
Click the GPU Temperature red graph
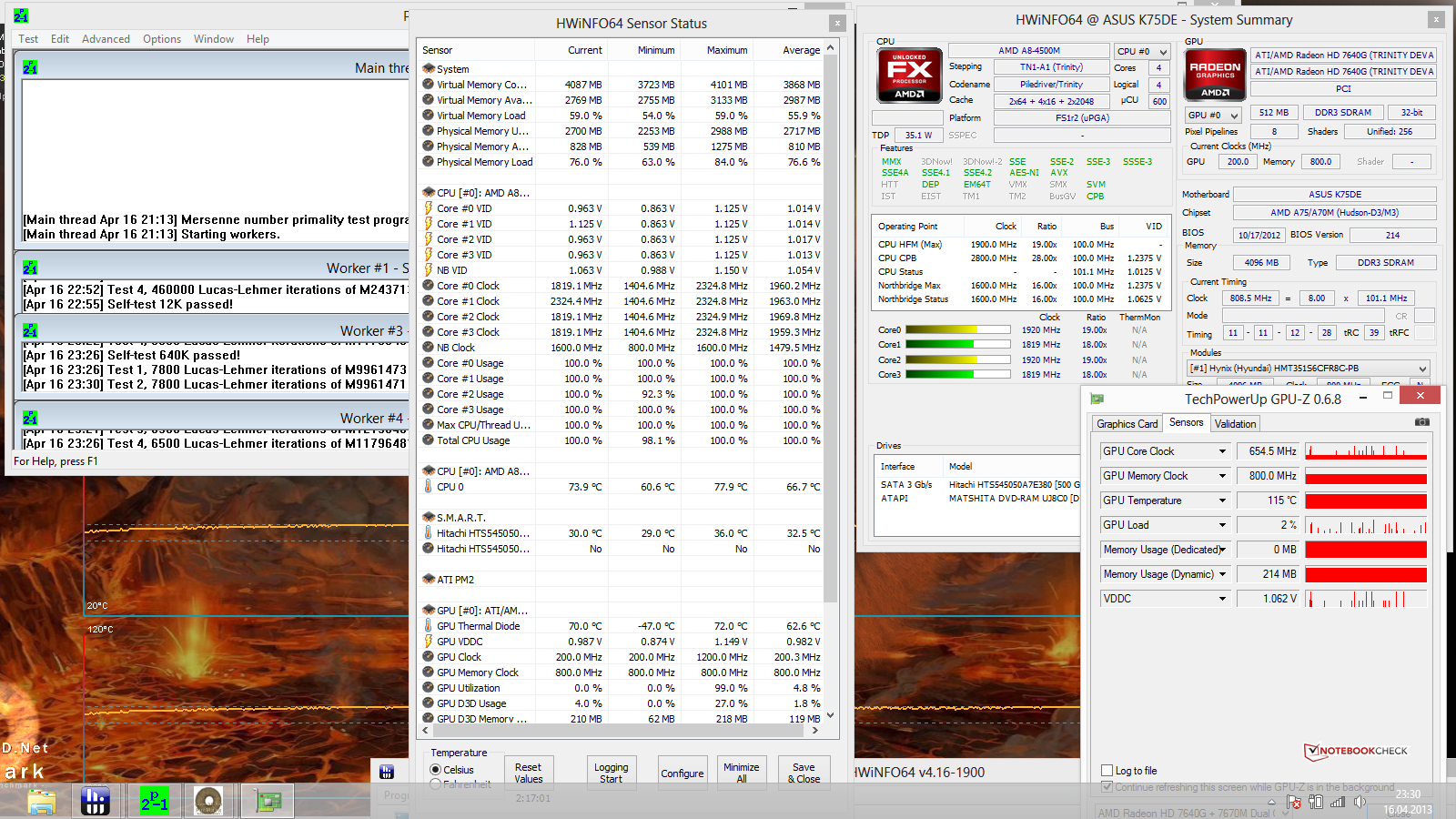pyautogui.click(x=1366, y=500)
